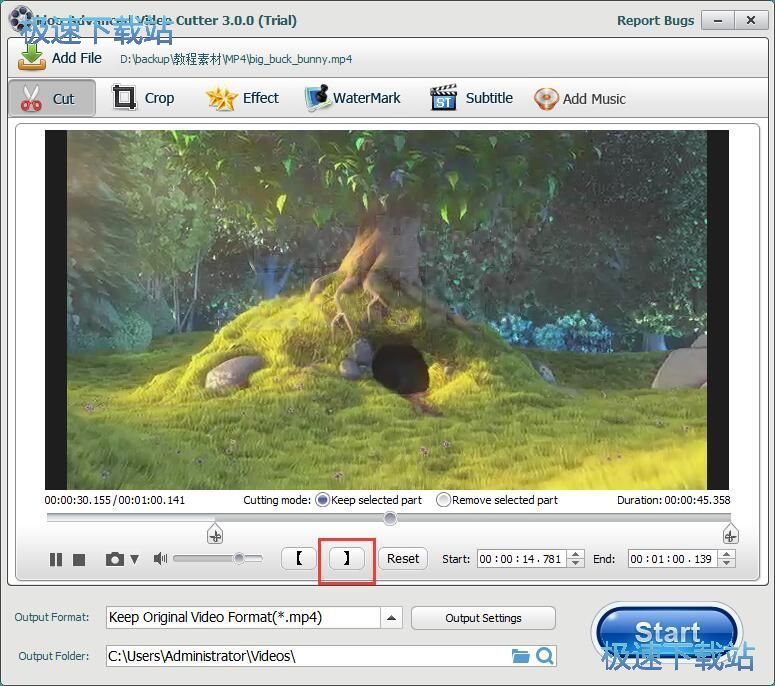Expand the snapshot options arrow

coord(134,559)
